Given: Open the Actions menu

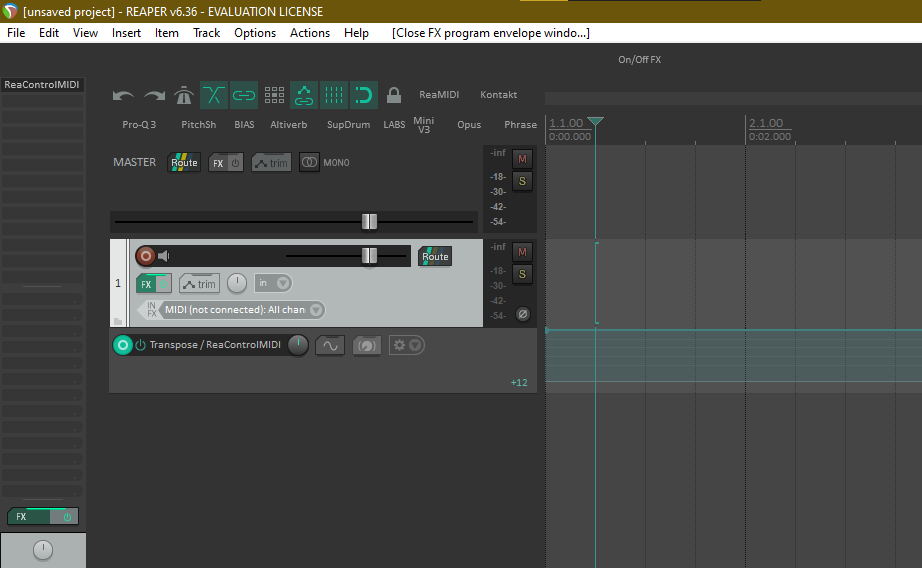Looking at the screenshot, I should coord(310,33).
